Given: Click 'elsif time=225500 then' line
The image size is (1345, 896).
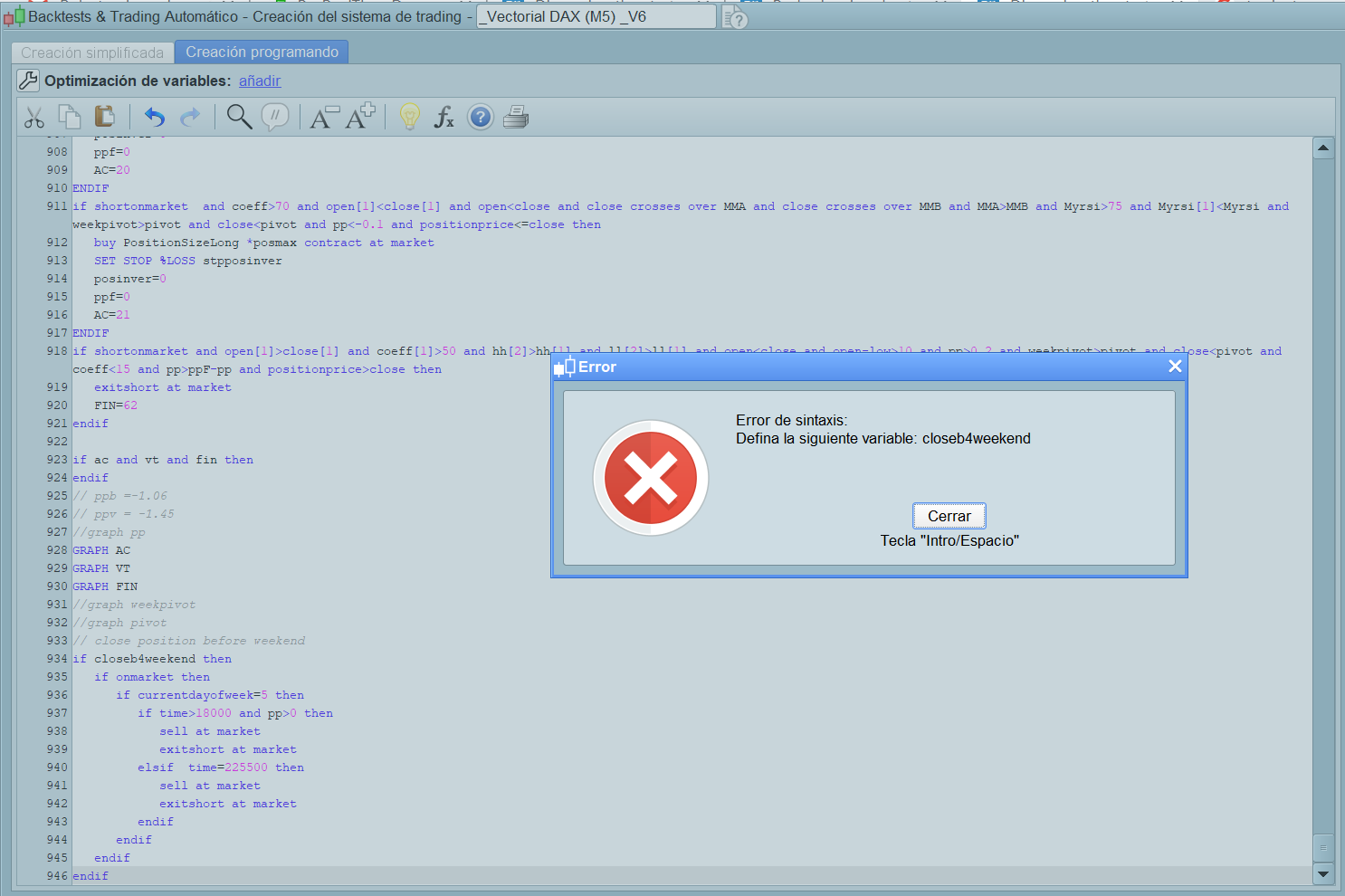Looking at the screenshot, I should (x=221, y=767).
